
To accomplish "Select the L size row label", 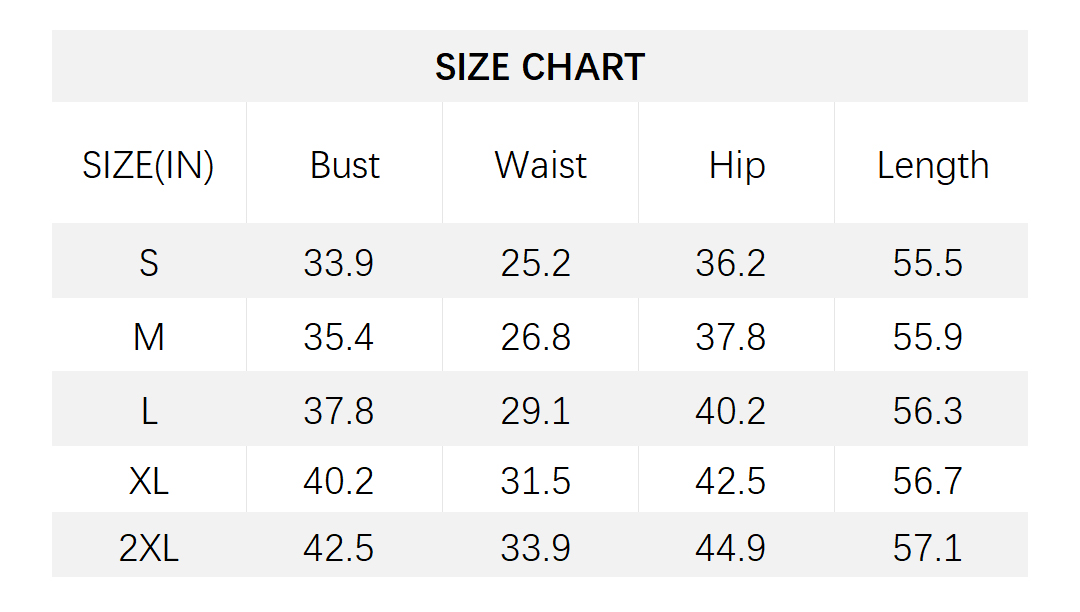I will pyautogui.click(x=149, y=411).
